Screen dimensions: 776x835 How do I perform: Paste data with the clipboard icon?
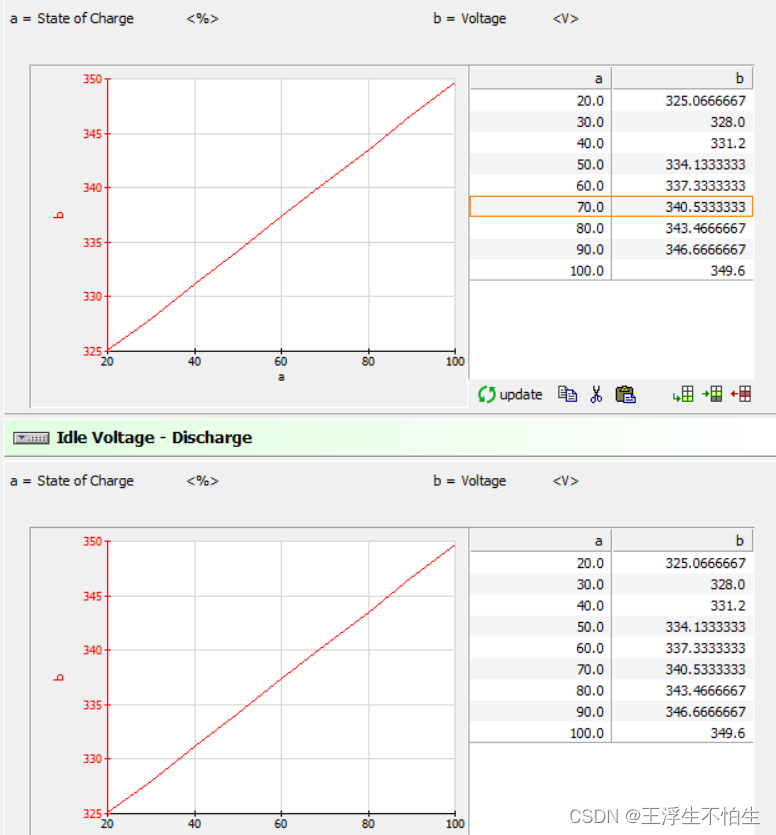click(625, 394)
